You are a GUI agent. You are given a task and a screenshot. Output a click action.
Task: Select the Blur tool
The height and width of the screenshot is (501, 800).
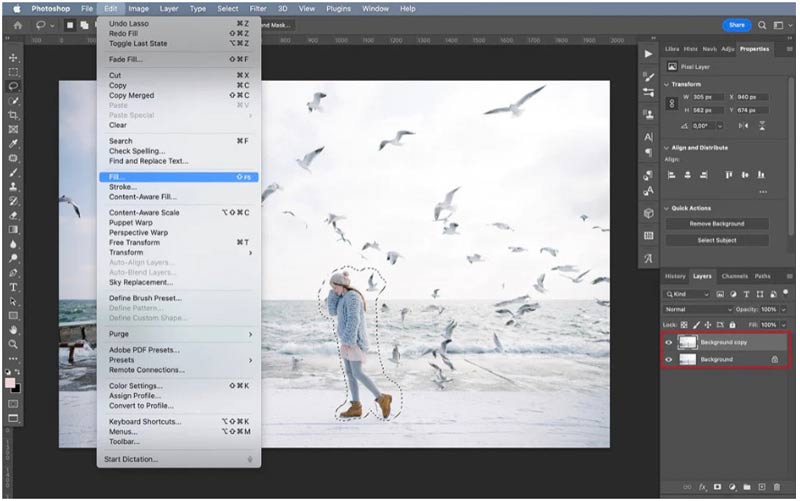tap(13, 244)
